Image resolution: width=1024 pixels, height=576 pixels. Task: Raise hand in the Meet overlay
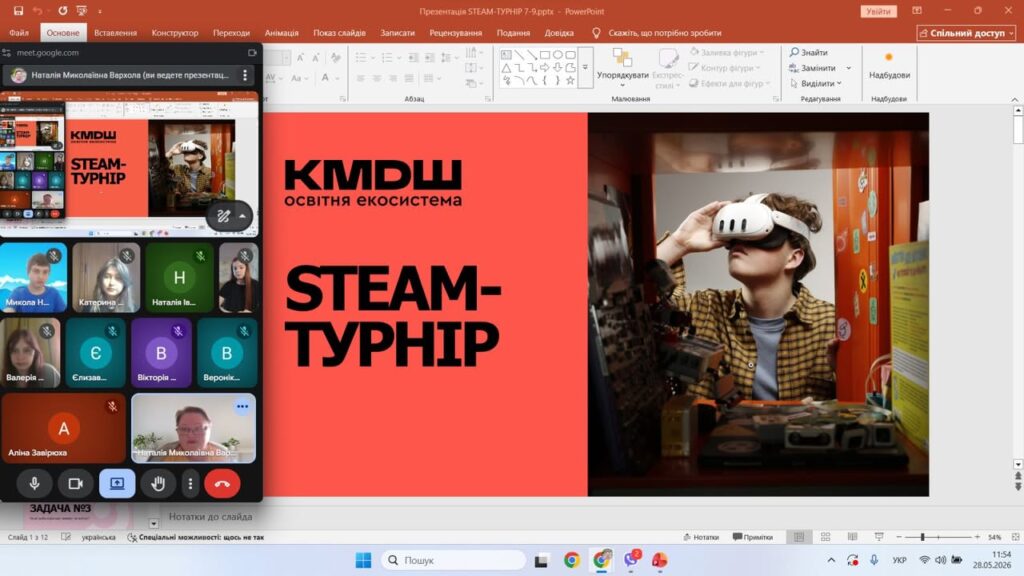pos(158,484)
